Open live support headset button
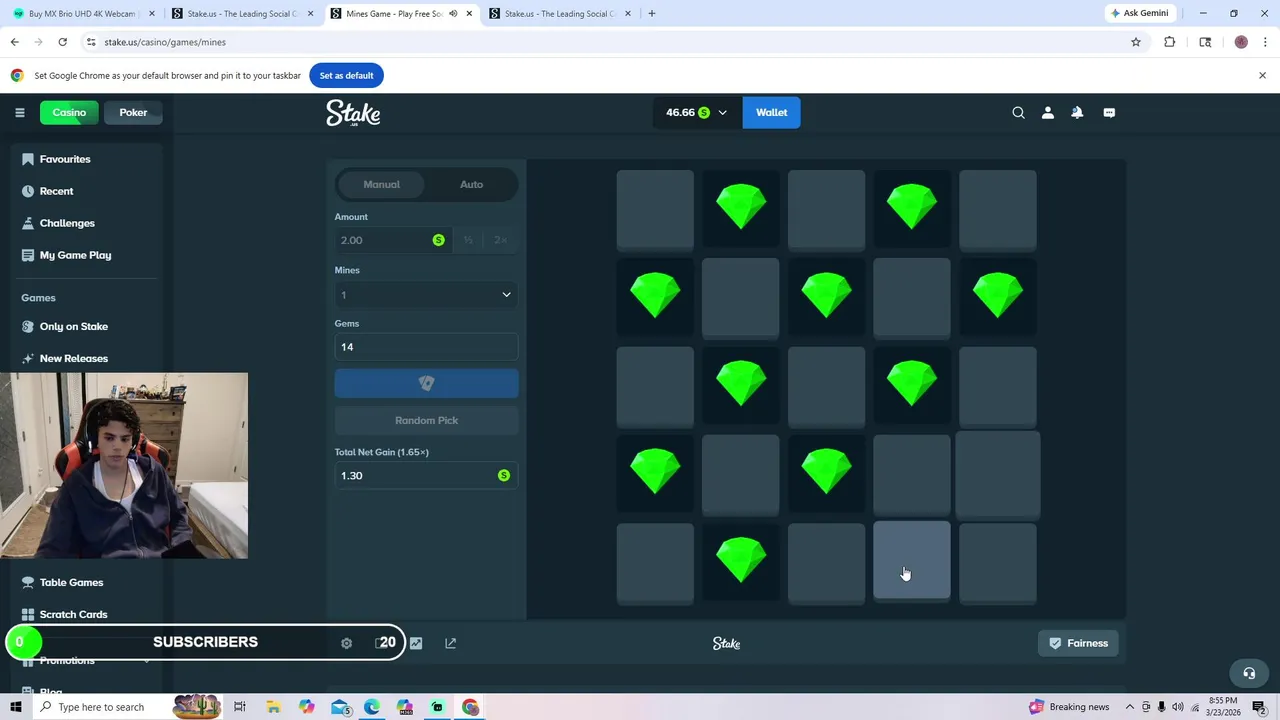Screen dimensions: 1280x720 [1248, 673]
